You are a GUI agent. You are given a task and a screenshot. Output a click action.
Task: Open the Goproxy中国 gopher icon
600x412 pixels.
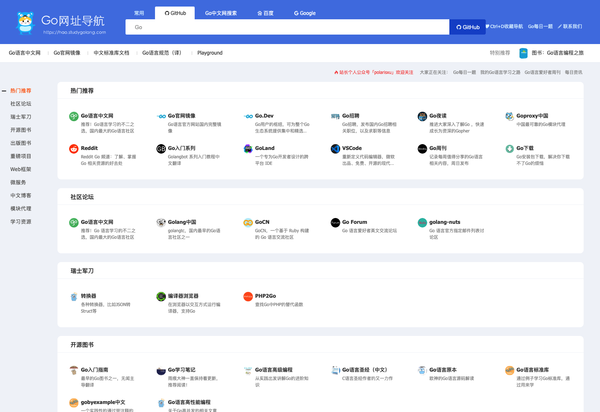pos(509,116)
